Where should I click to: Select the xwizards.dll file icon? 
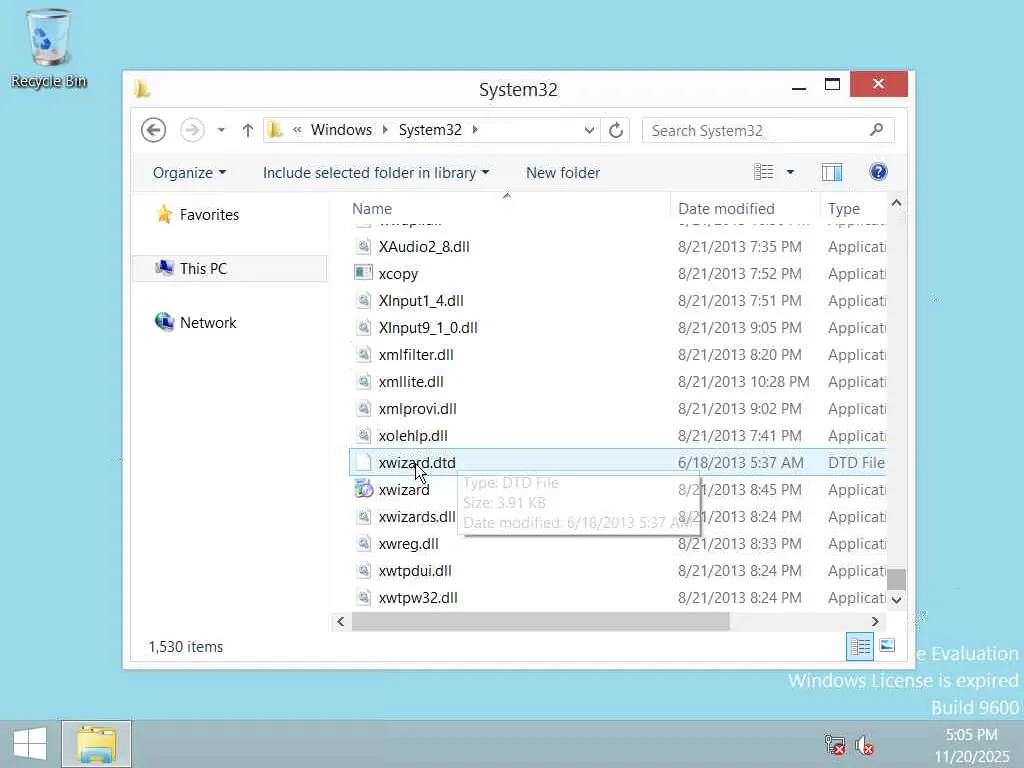coord(363,516)
